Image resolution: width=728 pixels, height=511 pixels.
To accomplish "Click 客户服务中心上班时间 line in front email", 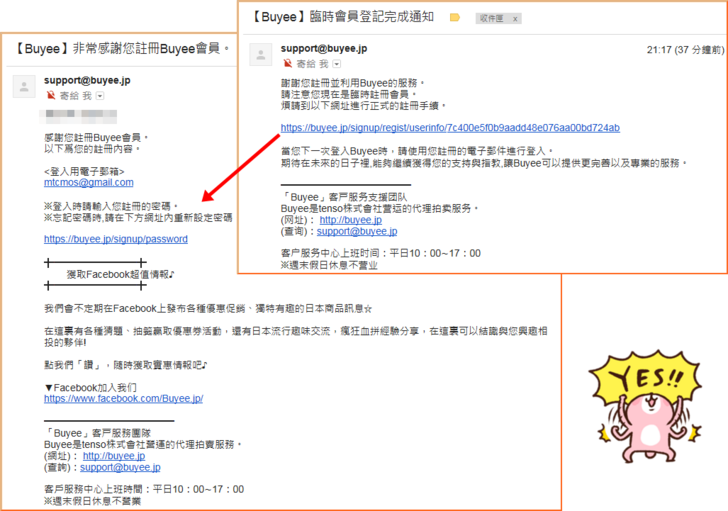I will click(x=381, y=253).
